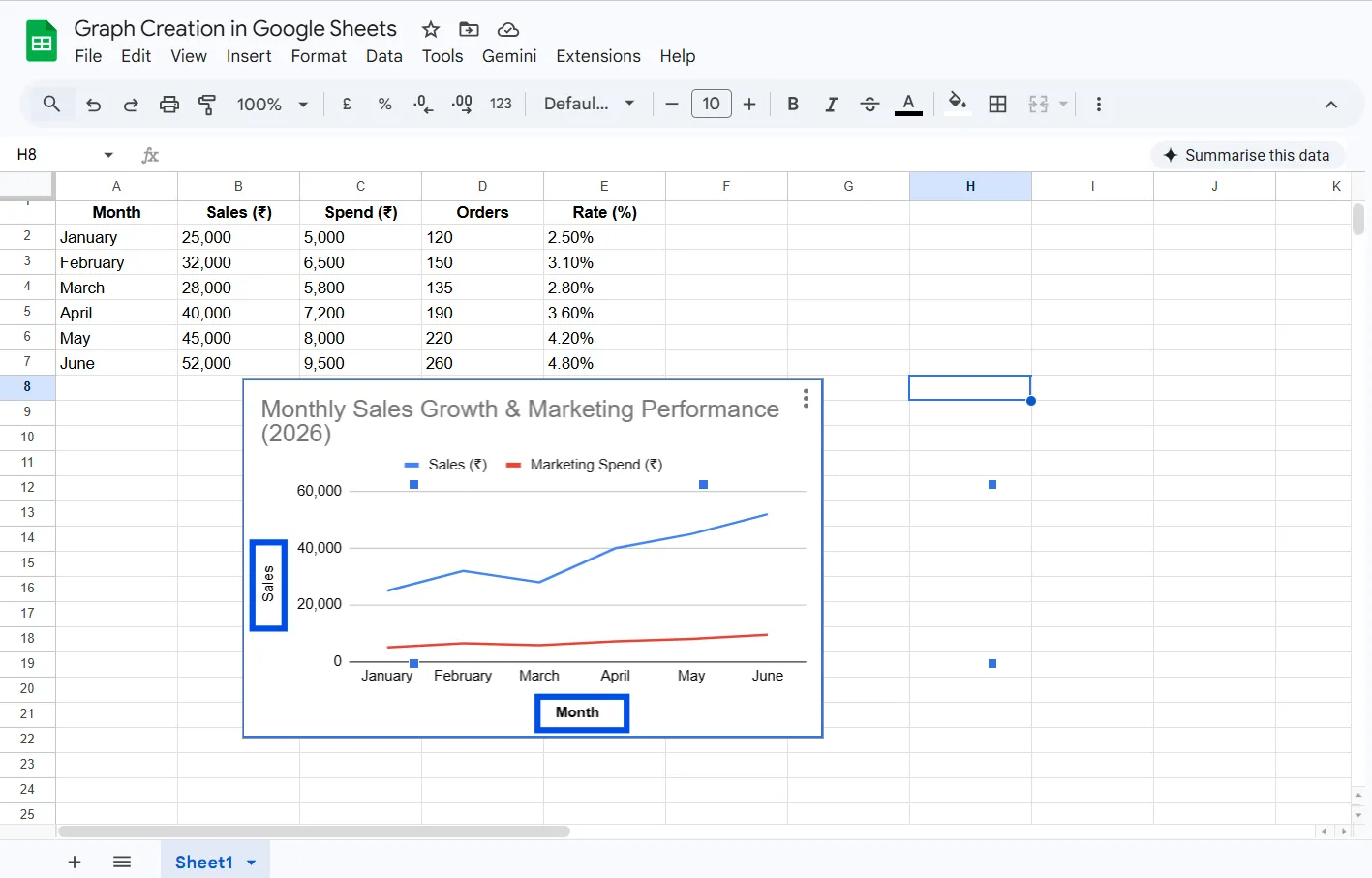
Task: Add a new sheet with plus button
Action: [75, 863]
